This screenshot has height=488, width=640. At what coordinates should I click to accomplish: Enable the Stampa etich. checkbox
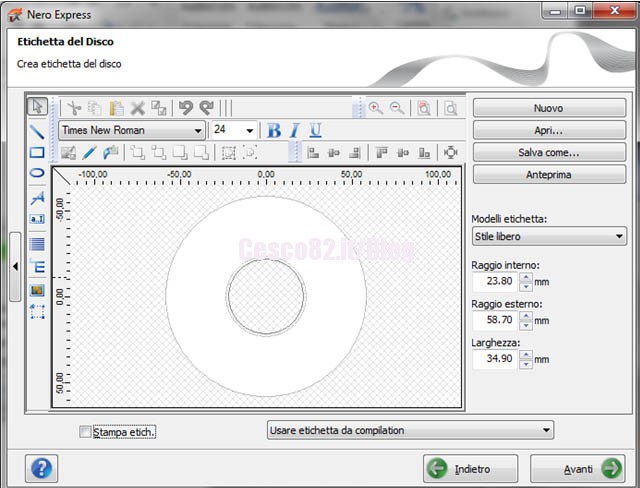(85, 432)
